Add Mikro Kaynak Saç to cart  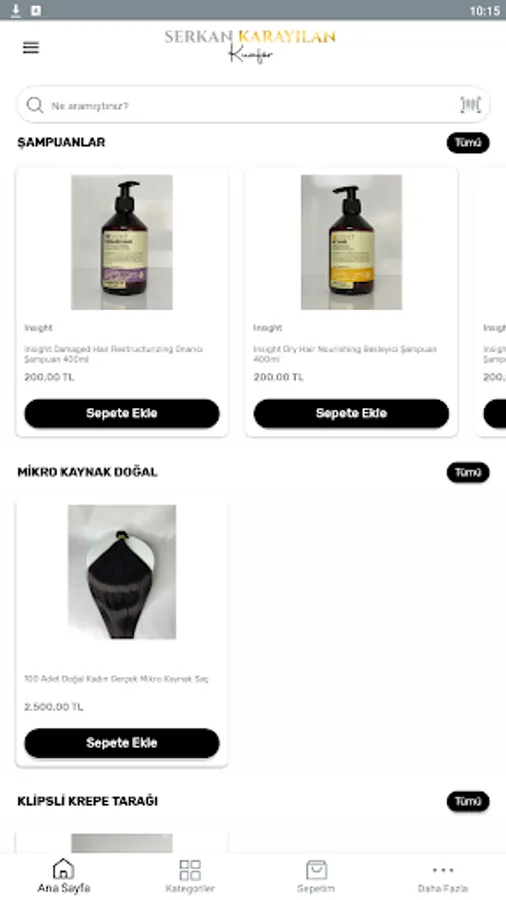pyautogui.click(x=122, y=743)
